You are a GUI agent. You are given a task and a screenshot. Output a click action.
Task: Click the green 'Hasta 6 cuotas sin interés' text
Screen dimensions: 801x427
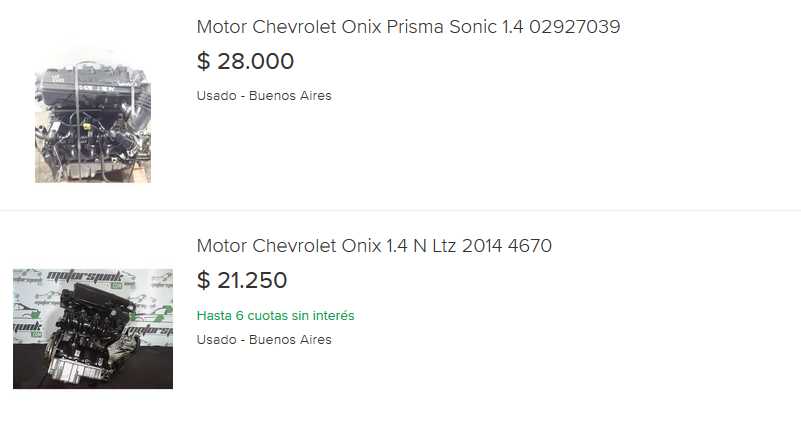pyautogui.click(x=275, y=316)
